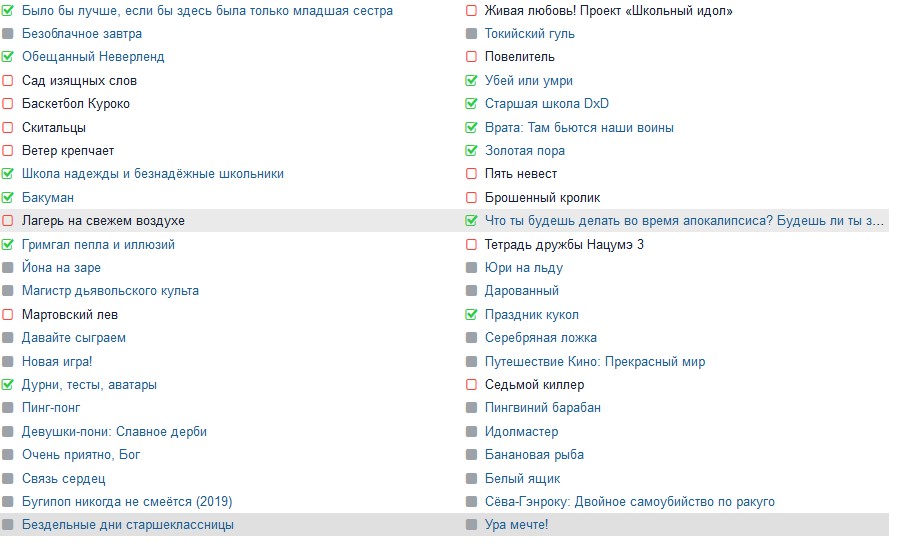Open Врата: Там бьются наши воины

579,128
